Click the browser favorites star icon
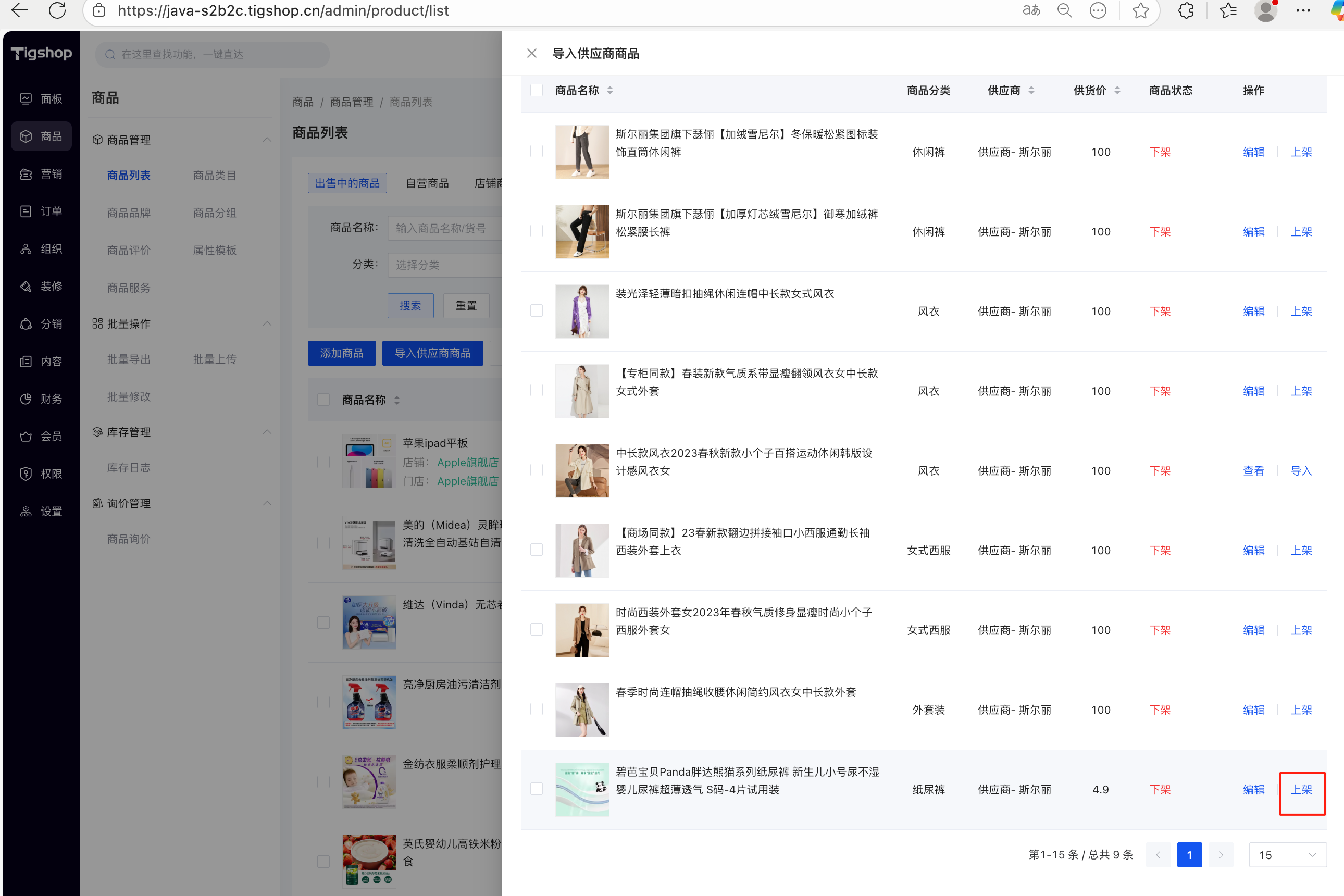1344x896 pixels. (1140, 10)
